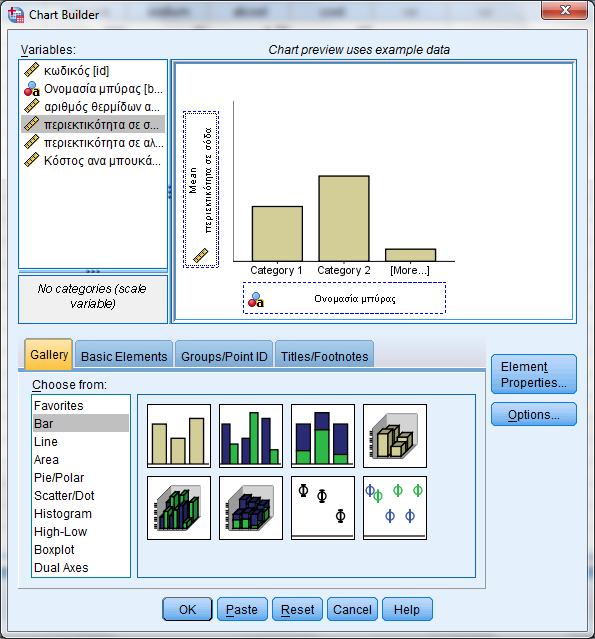Select variable αριθμός θερμίδων
The width and height of the screenshot is (595, 639).
[93, 106]
